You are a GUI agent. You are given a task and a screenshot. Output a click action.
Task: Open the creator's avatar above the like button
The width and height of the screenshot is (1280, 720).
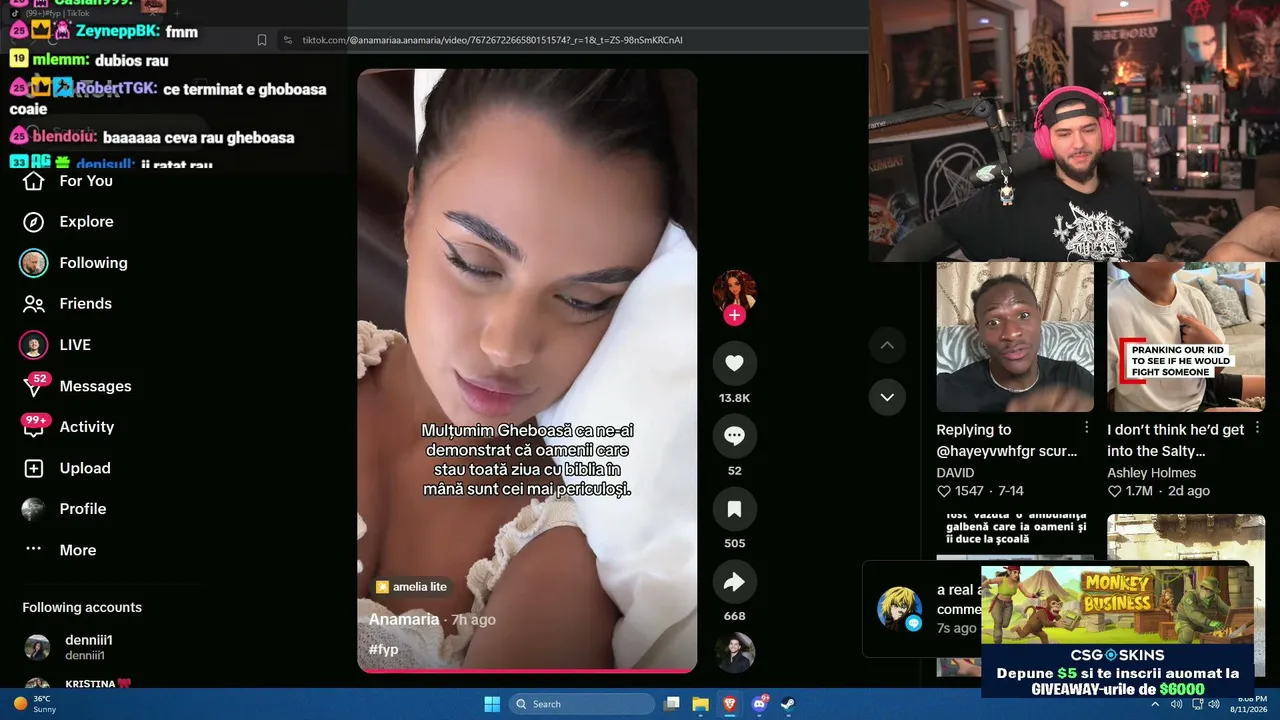734,290
